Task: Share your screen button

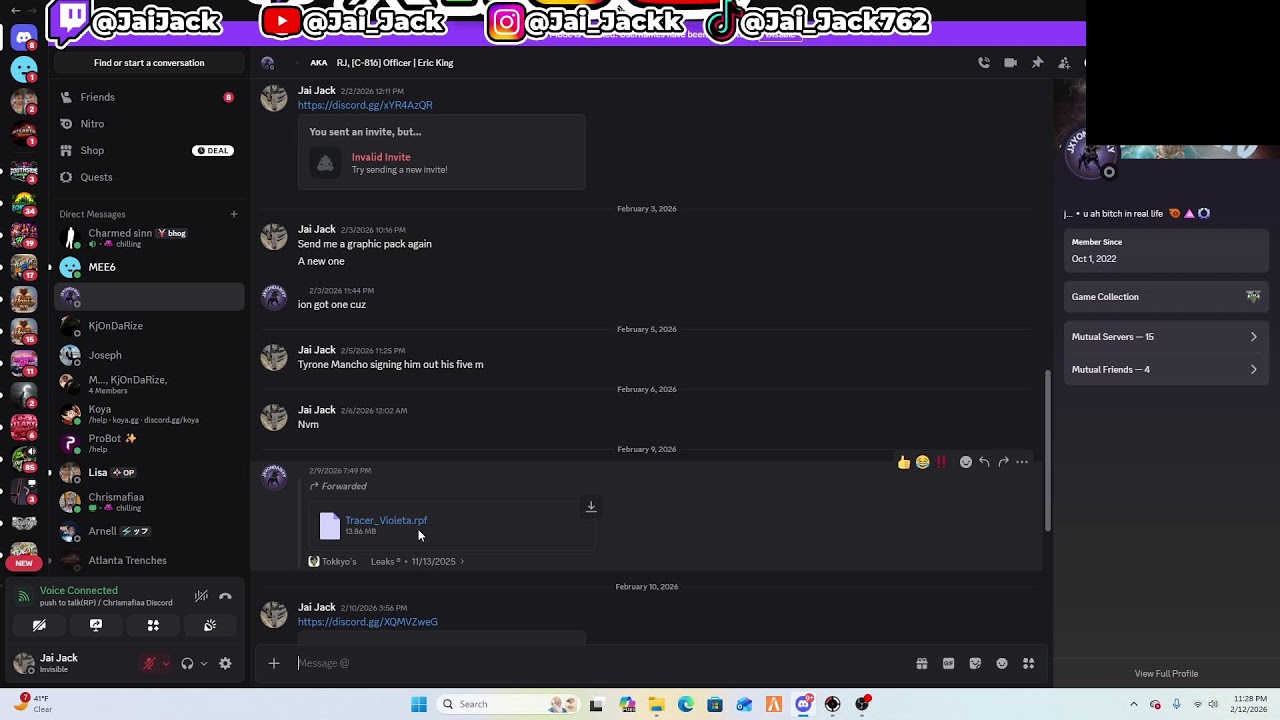Action: (x=96, y=625)
